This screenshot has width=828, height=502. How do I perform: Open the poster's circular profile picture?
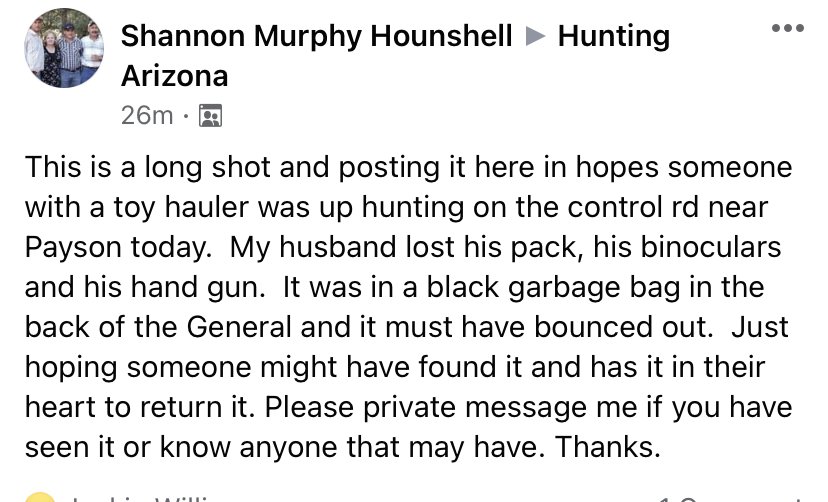pos(64,48)
